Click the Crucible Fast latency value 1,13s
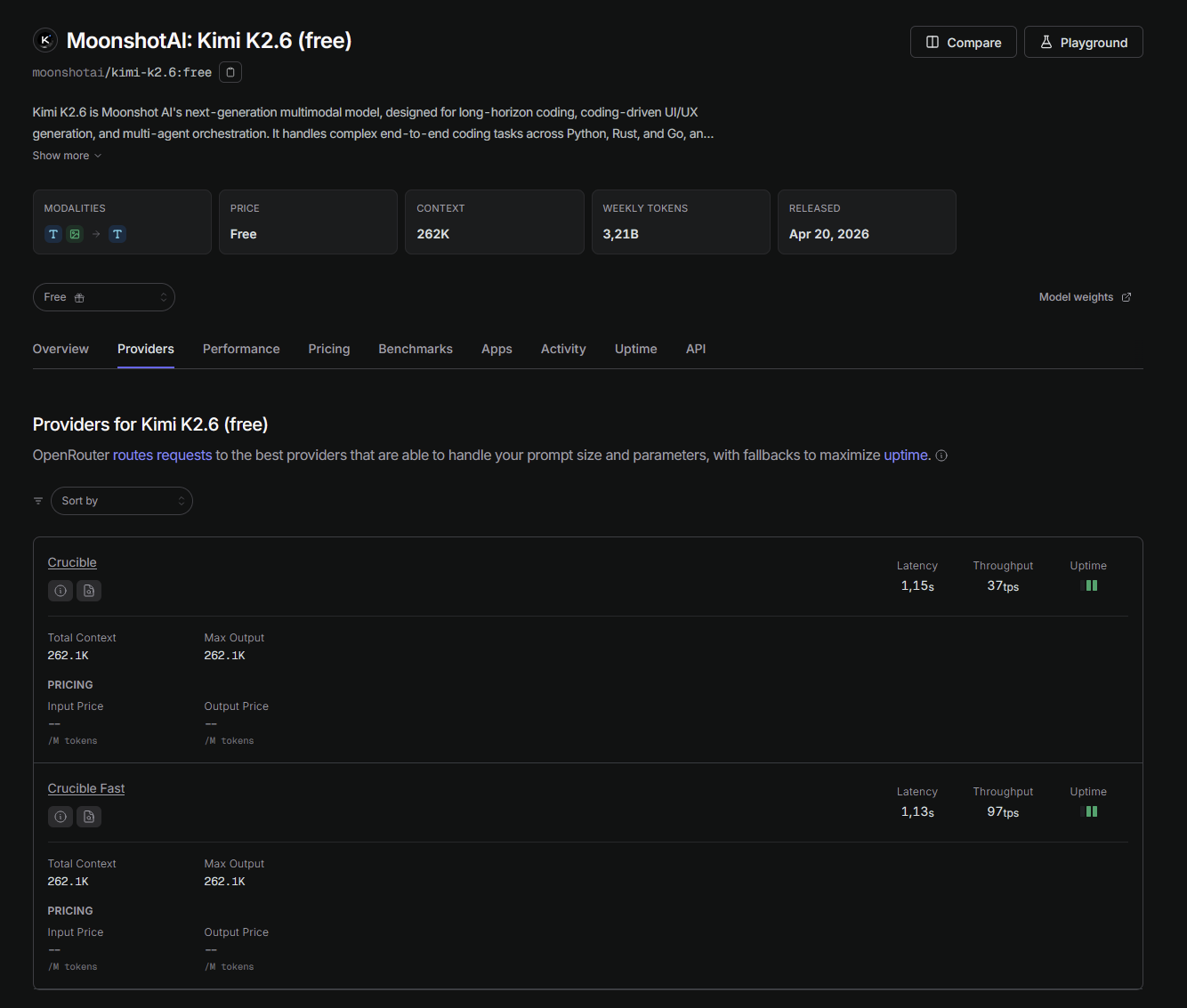 tap(917, 811)
